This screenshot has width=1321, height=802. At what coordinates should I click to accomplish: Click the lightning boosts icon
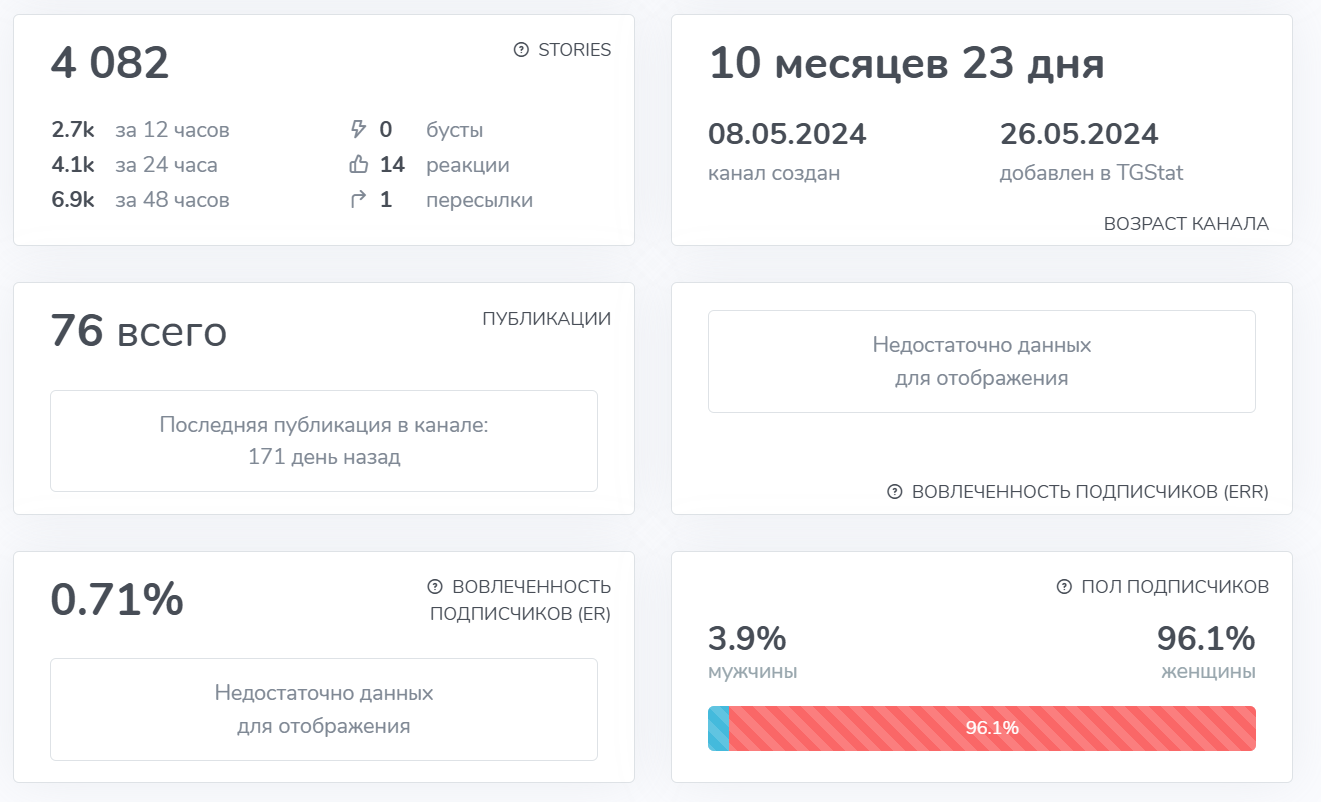[358, 130]
